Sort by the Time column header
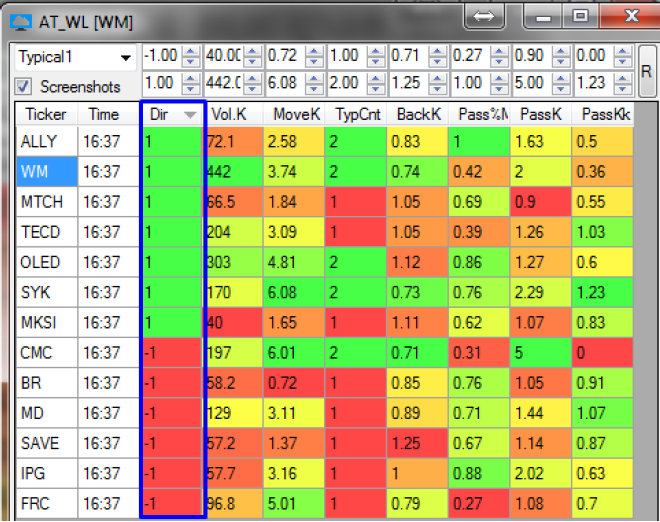660x522 pixels. click(109, 115)
